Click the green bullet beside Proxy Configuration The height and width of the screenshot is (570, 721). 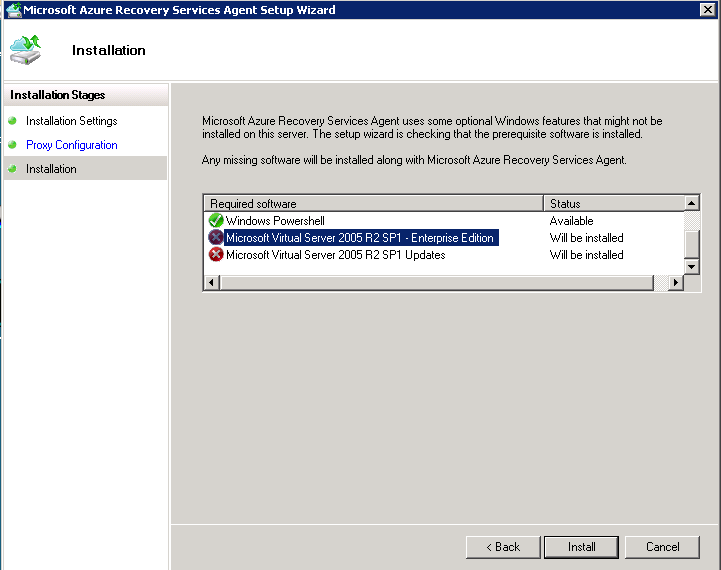tap(12, 144)
